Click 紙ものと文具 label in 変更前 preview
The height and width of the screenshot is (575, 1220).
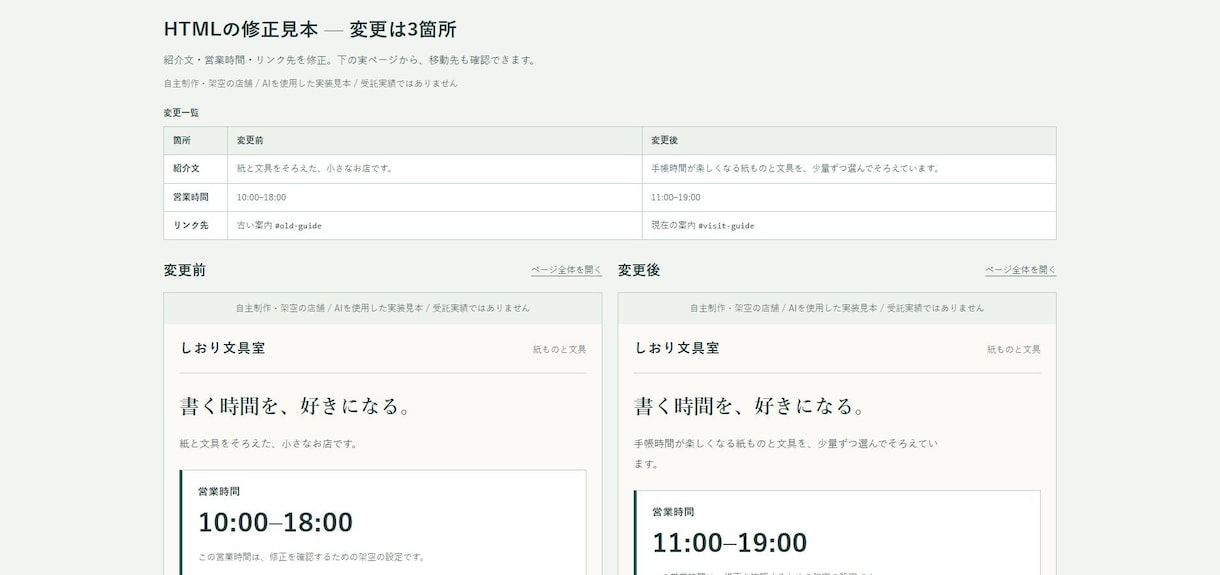[559, 349]
